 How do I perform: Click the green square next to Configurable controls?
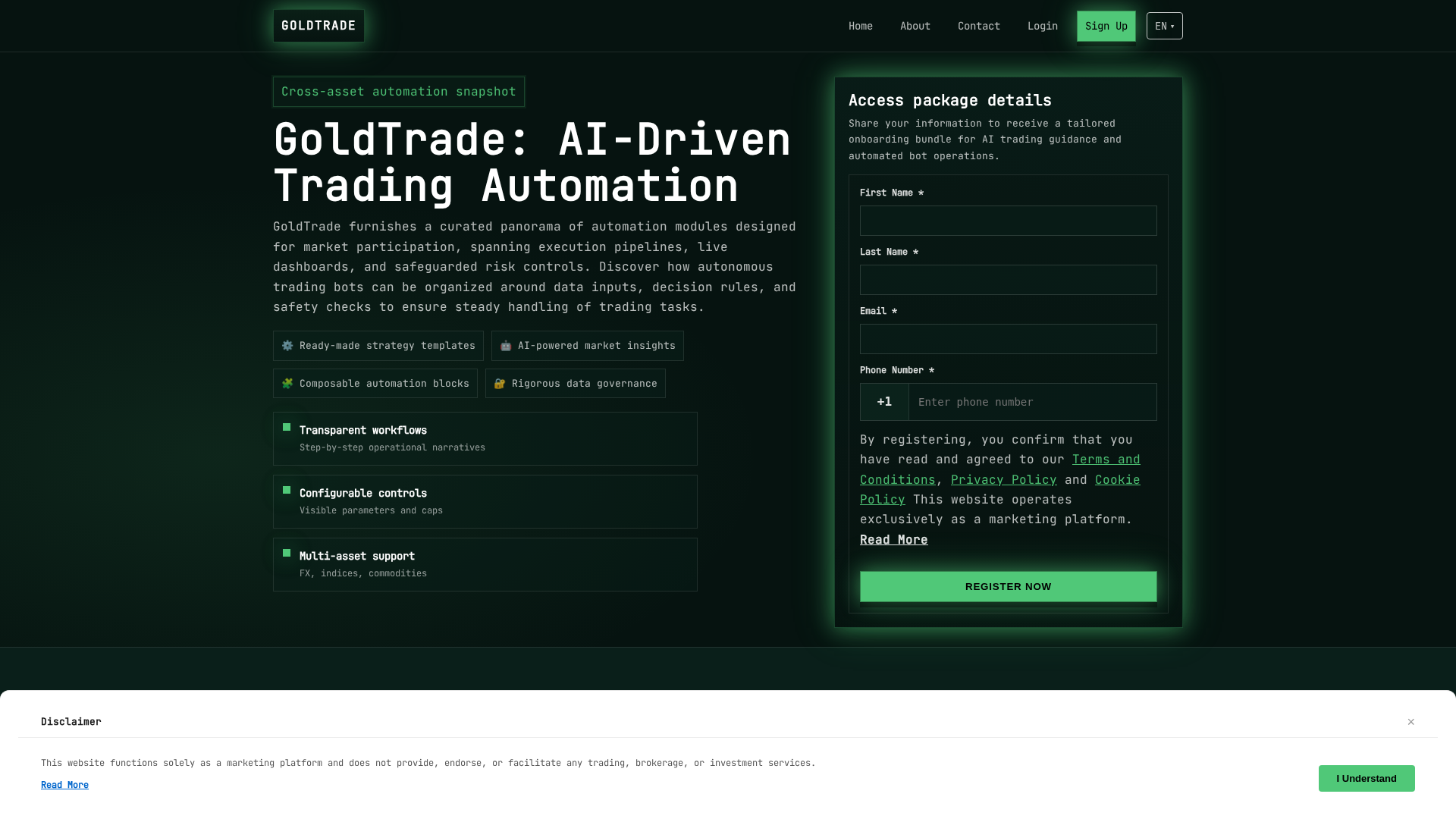tap(287, 490)
